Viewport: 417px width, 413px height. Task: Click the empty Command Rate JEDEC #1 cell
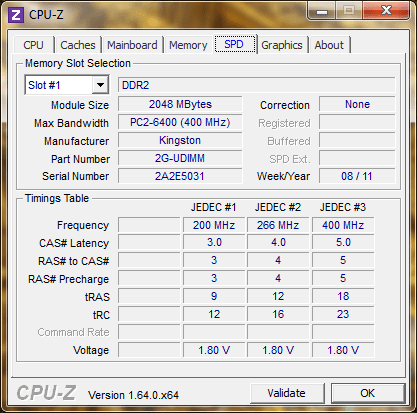pos(214,332)
